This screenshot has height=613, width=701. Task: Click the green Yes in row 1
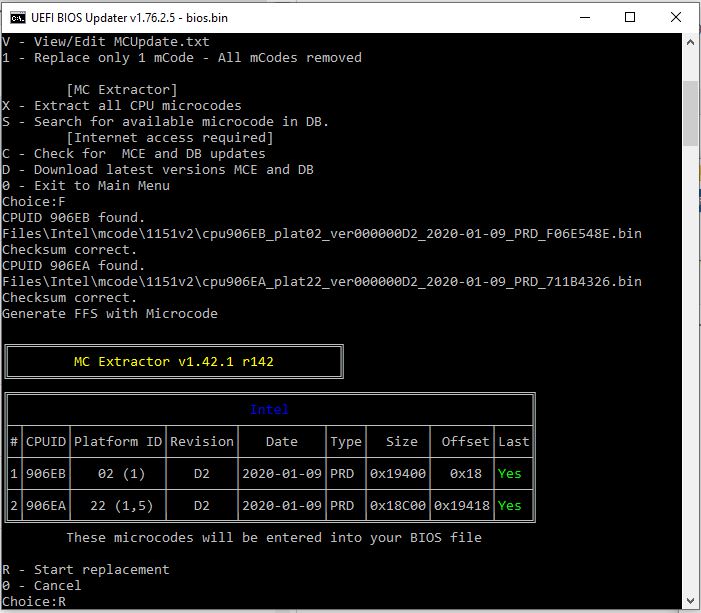tap(510, 473)
